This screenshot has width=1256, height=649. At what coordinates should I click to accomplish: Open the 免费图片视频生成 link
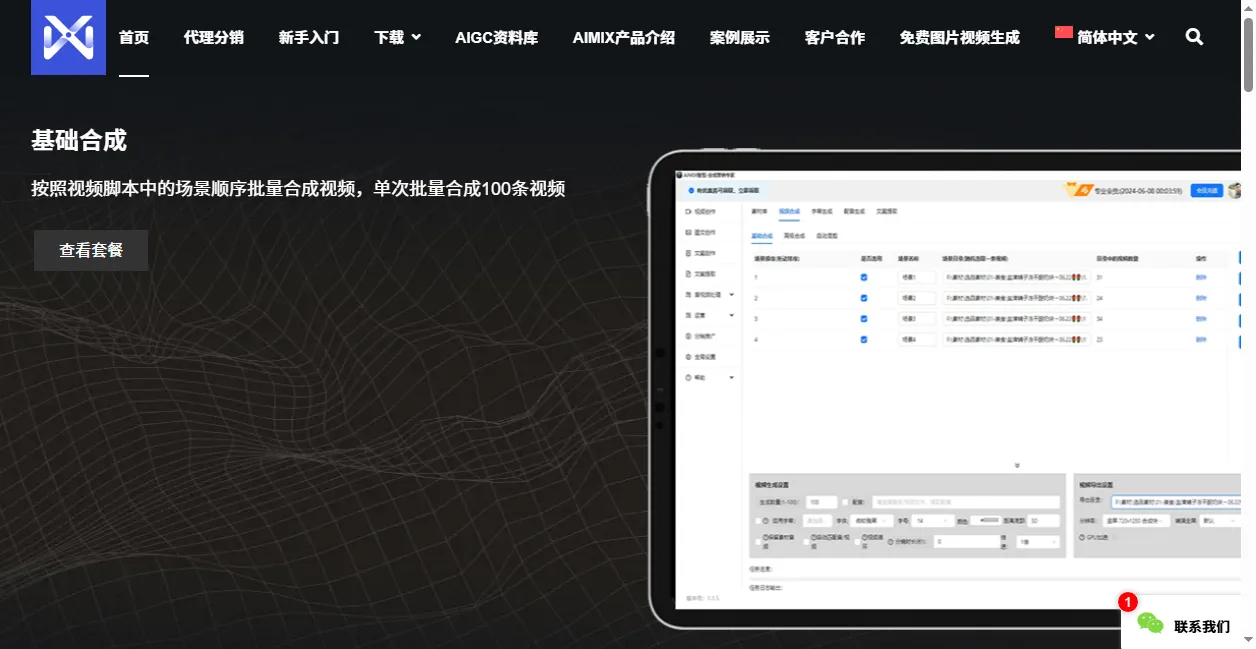pyautogui.click(x=959, y=37)
